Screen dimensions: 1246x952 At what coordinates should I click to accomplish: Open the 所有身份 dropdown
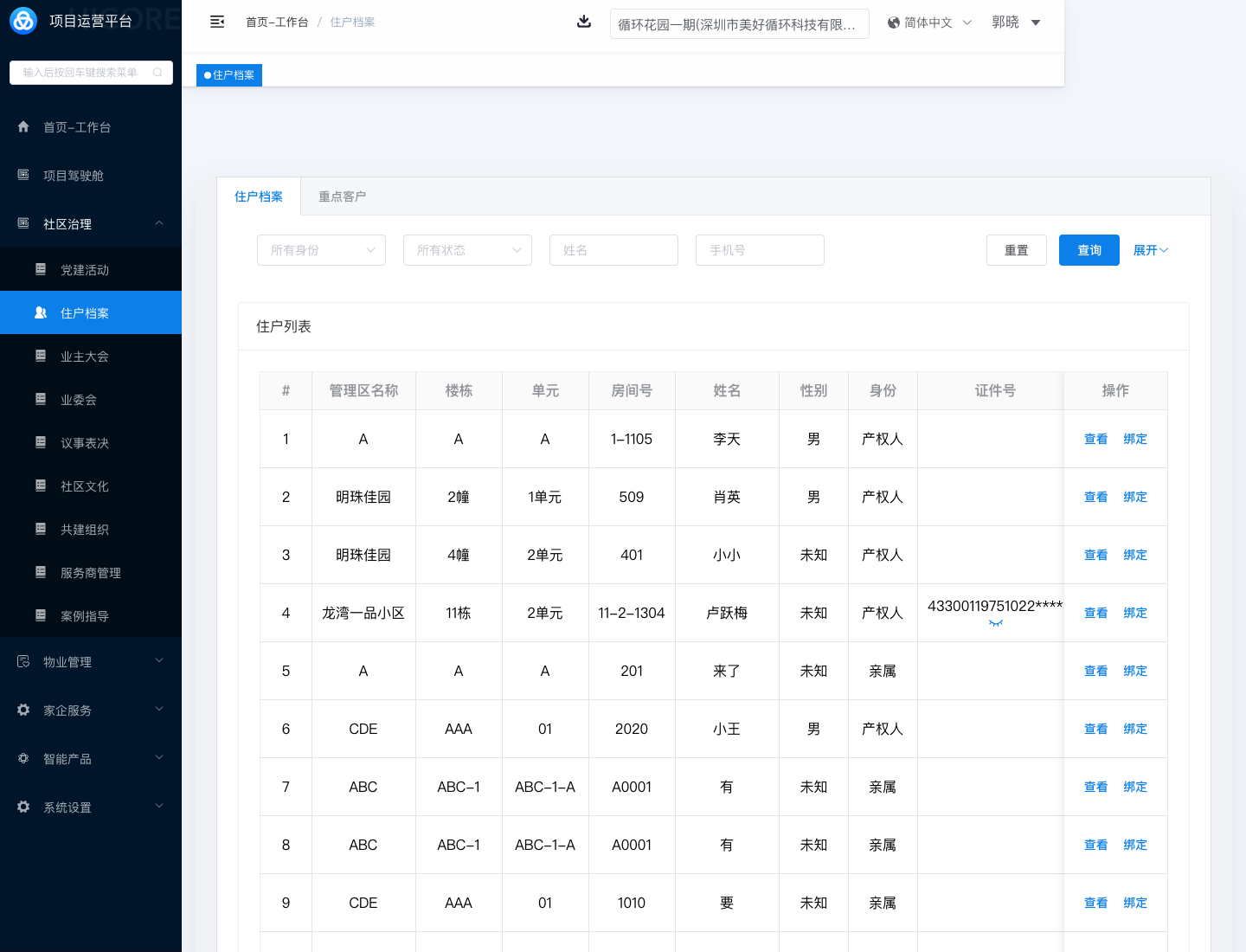(321, 250)
